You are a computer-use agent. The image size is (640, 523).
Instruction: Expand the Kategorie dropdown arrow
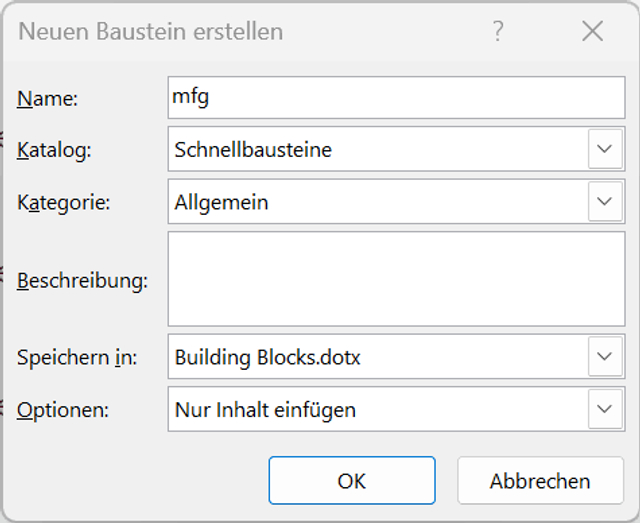[605, 201]
